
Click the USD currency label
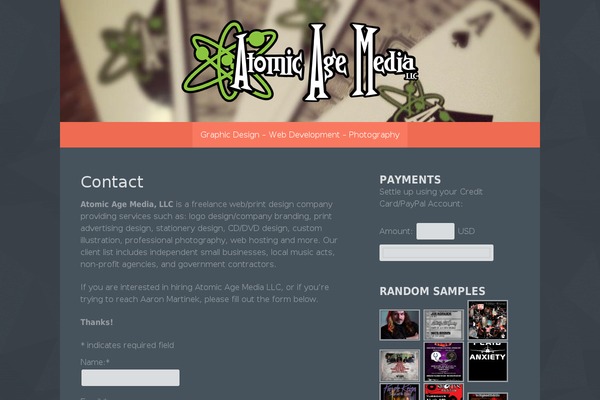pyautogui.click(x=466, y=231)
